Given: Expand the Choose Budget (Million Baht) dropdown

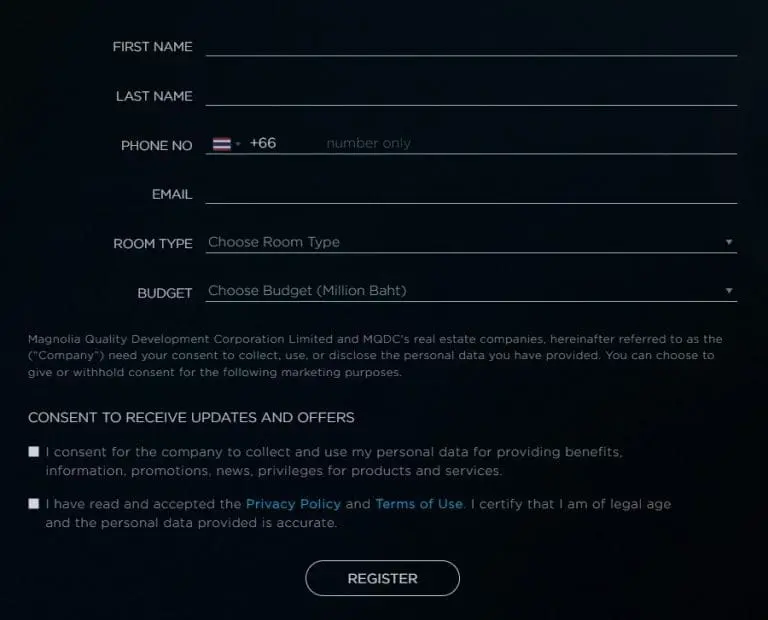Looking at the screenshot, I should point(471,291).
